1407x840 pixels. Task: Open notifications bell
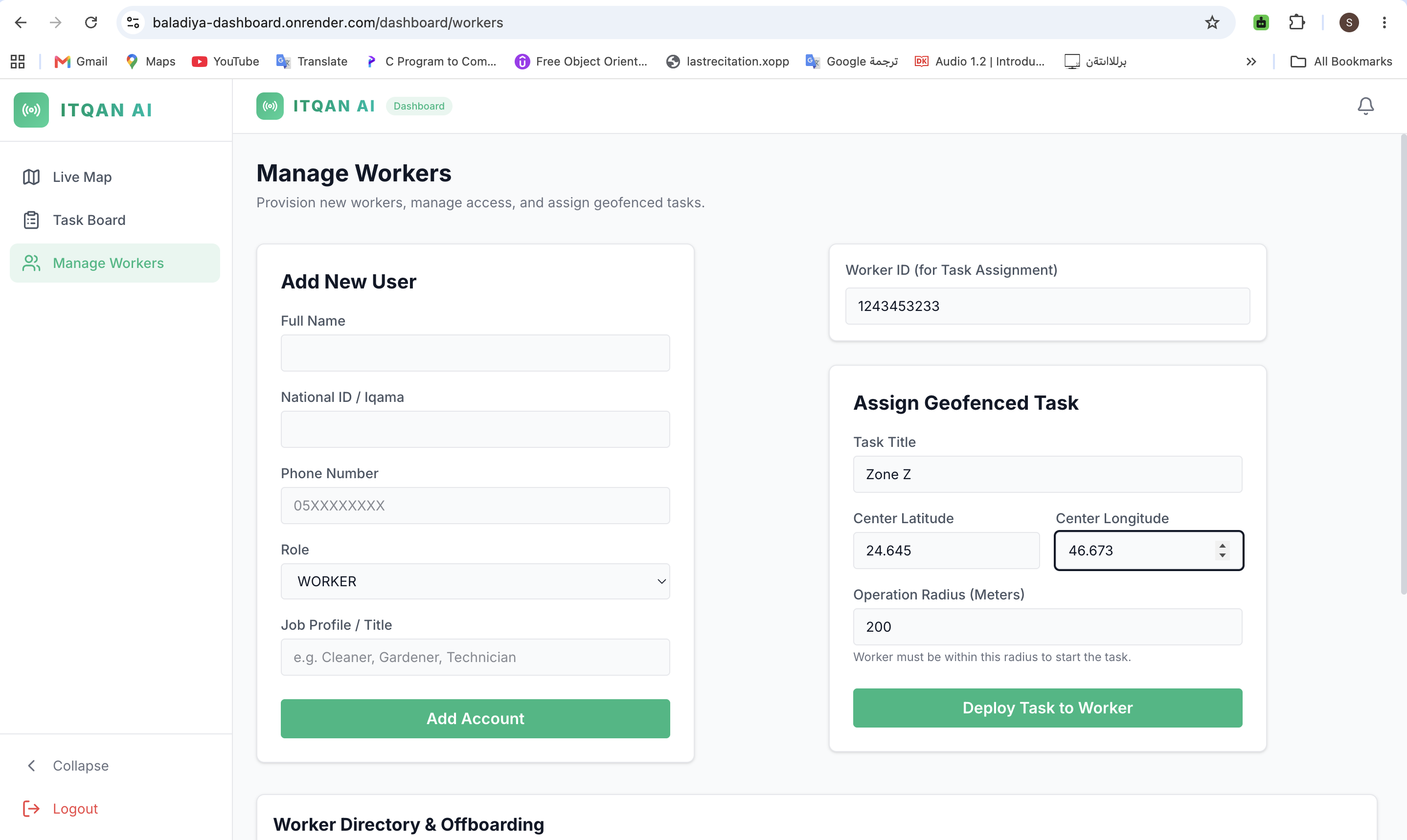1365,106
